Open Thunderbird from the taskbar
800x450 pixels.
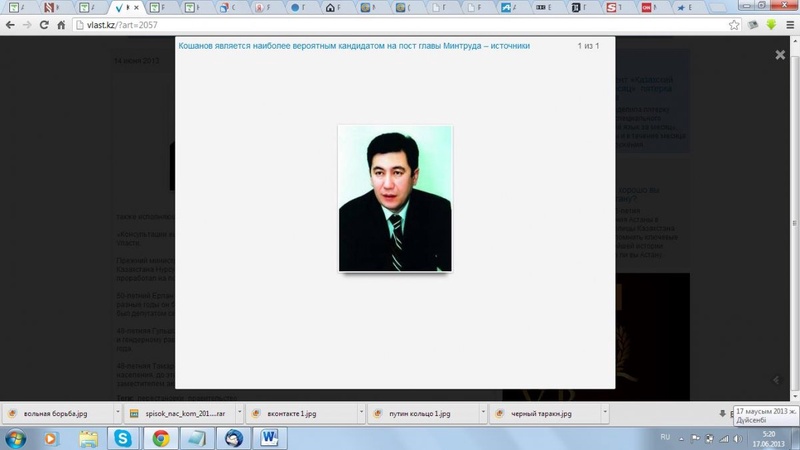click(233, 438)
